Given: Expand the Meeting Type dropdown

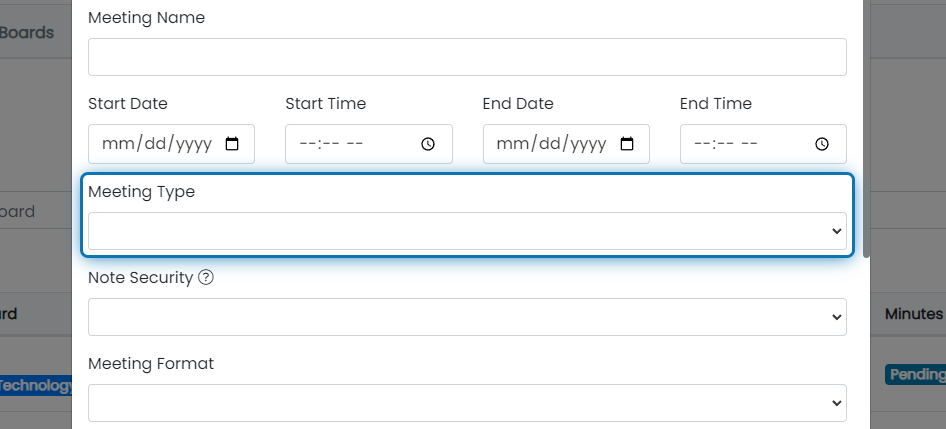Looking at the screenshot, I should pyautogui.click(x=468, y=231).
